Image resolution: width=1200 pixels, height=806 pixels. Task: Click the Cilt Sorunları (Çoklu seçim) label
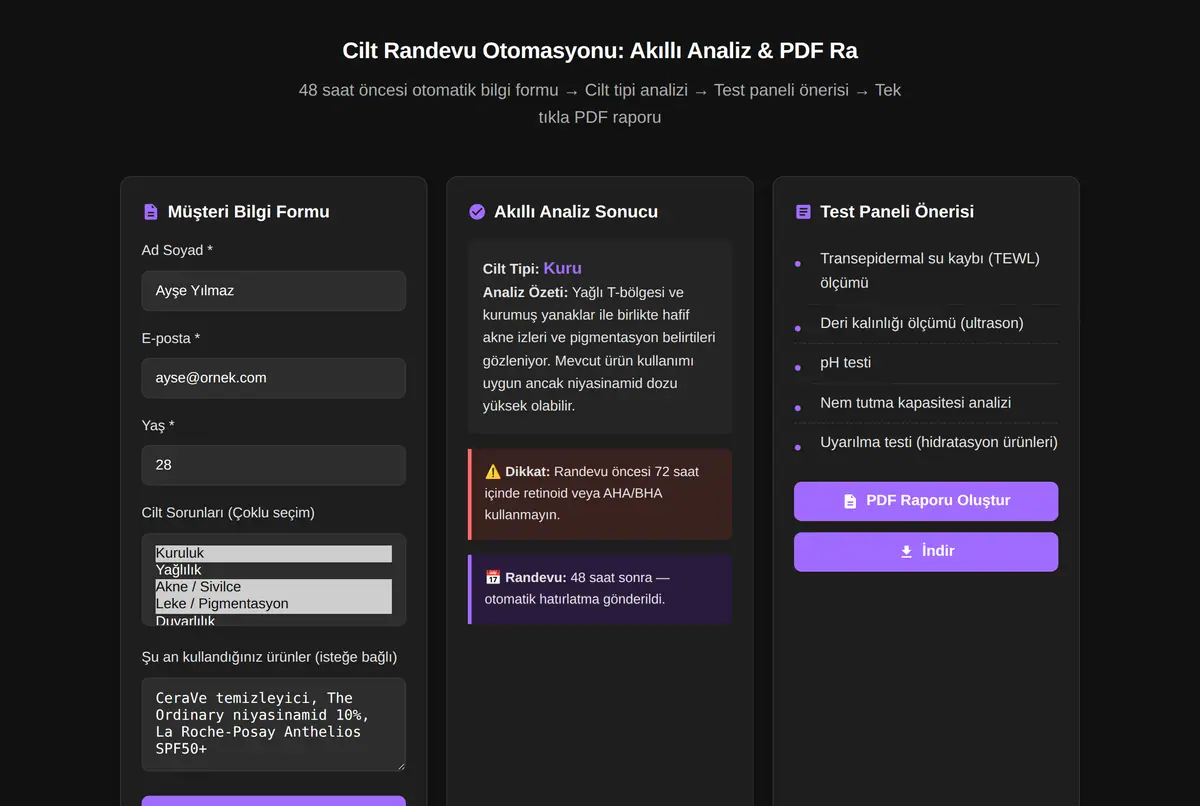pyautogui.click(x=228, y=513)
